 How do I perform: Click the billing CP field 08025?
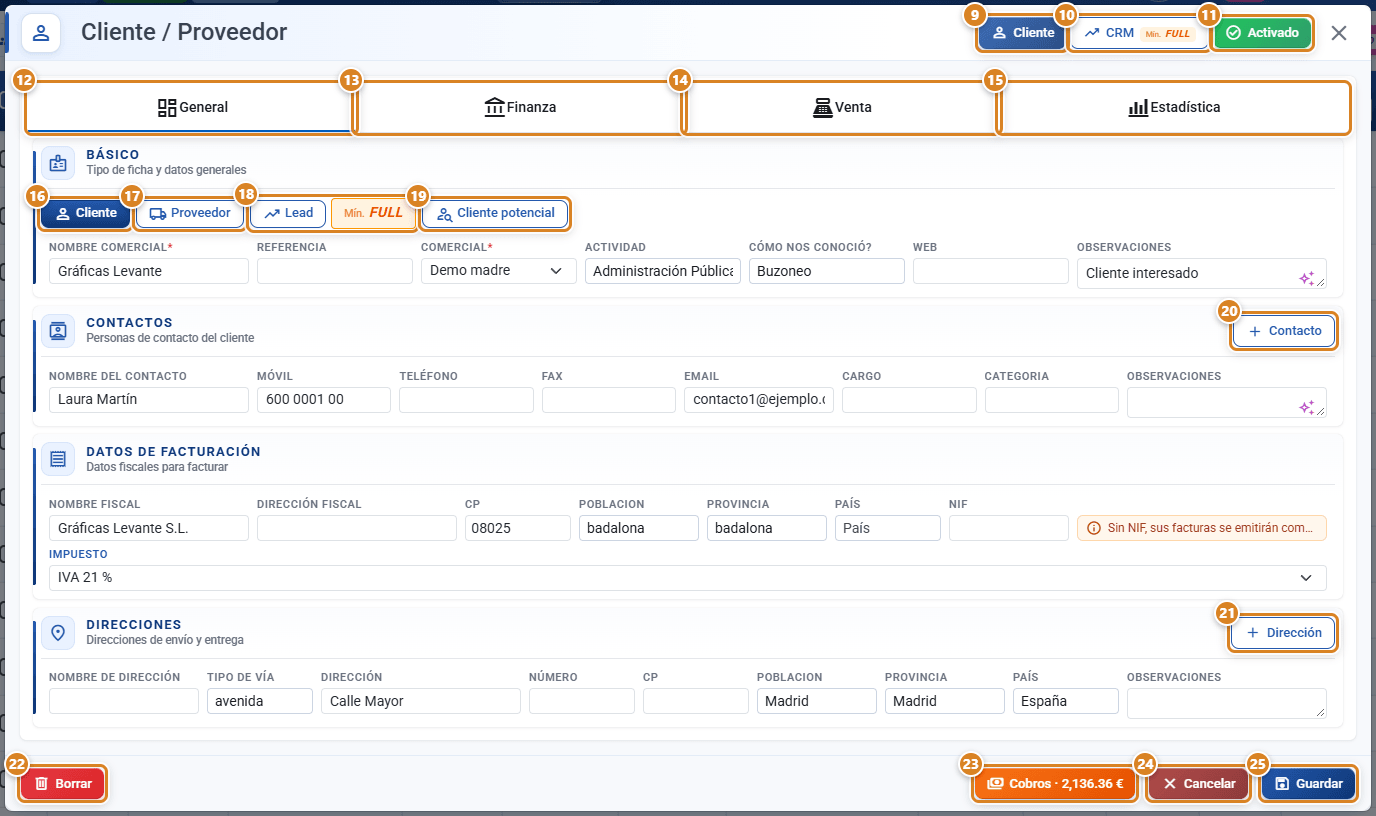(x=518, y=528)
